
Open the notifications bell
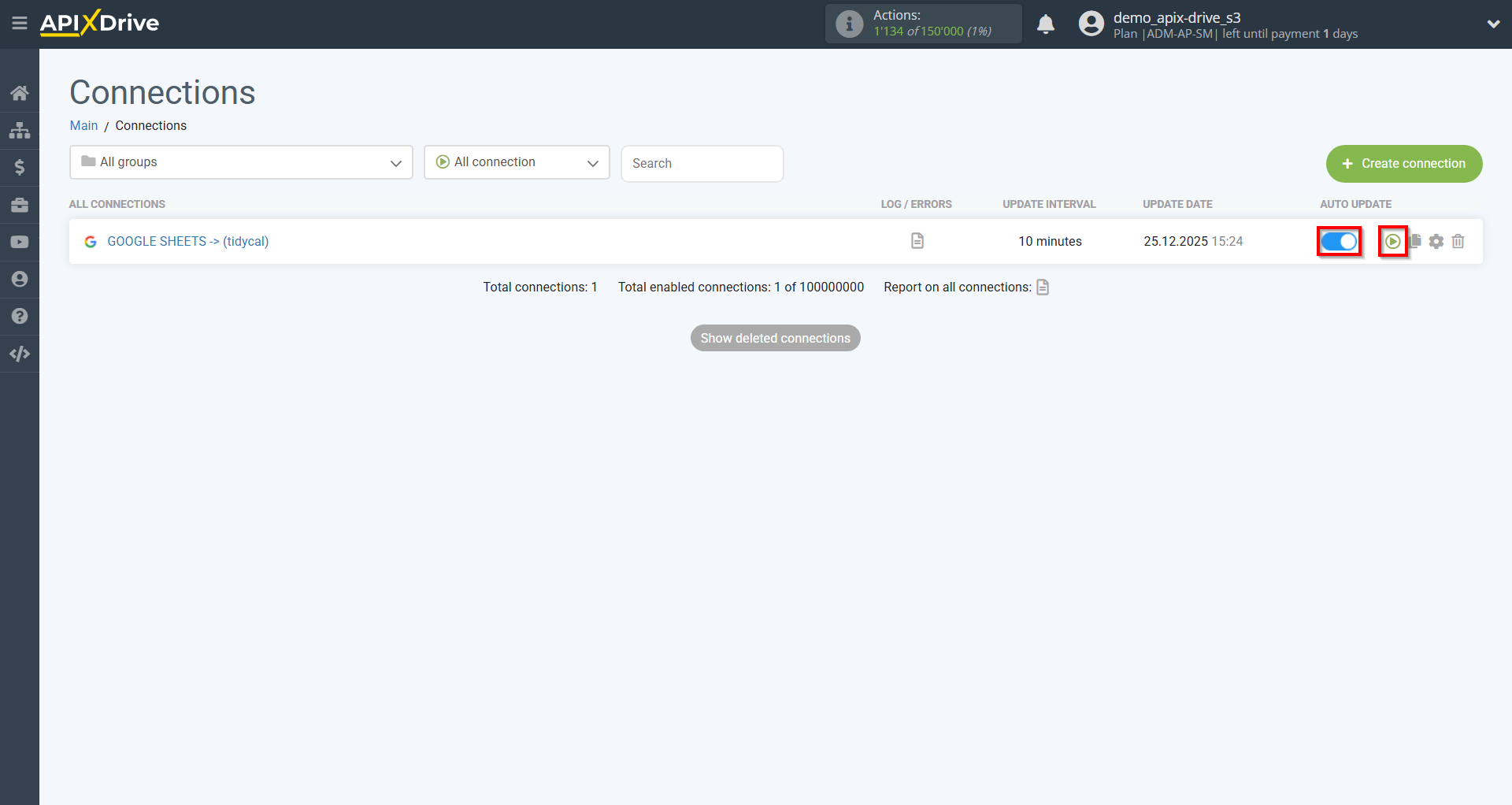pos(1046,24)
